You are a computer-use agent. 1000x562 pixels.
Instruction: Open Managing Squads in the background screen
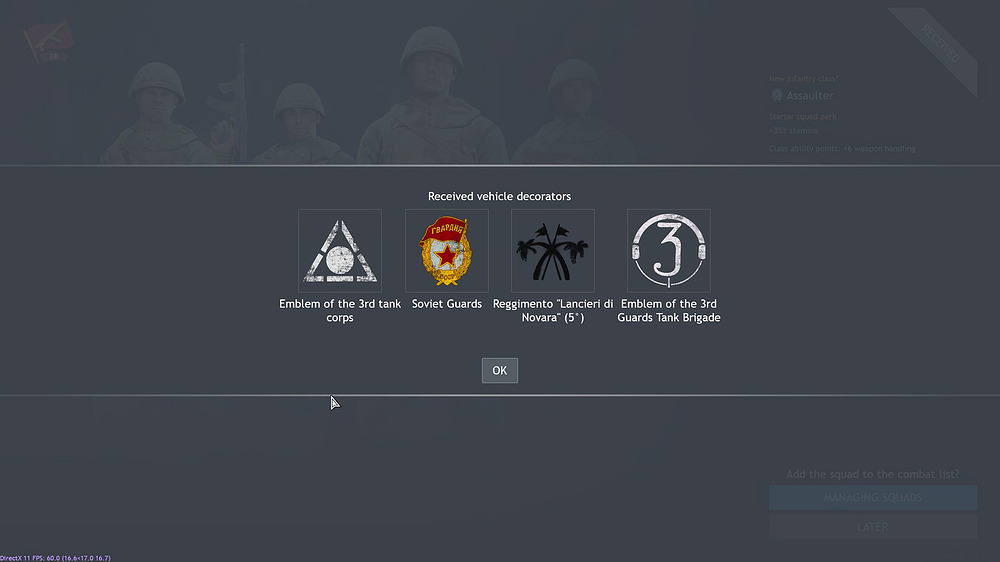(872, 498)
